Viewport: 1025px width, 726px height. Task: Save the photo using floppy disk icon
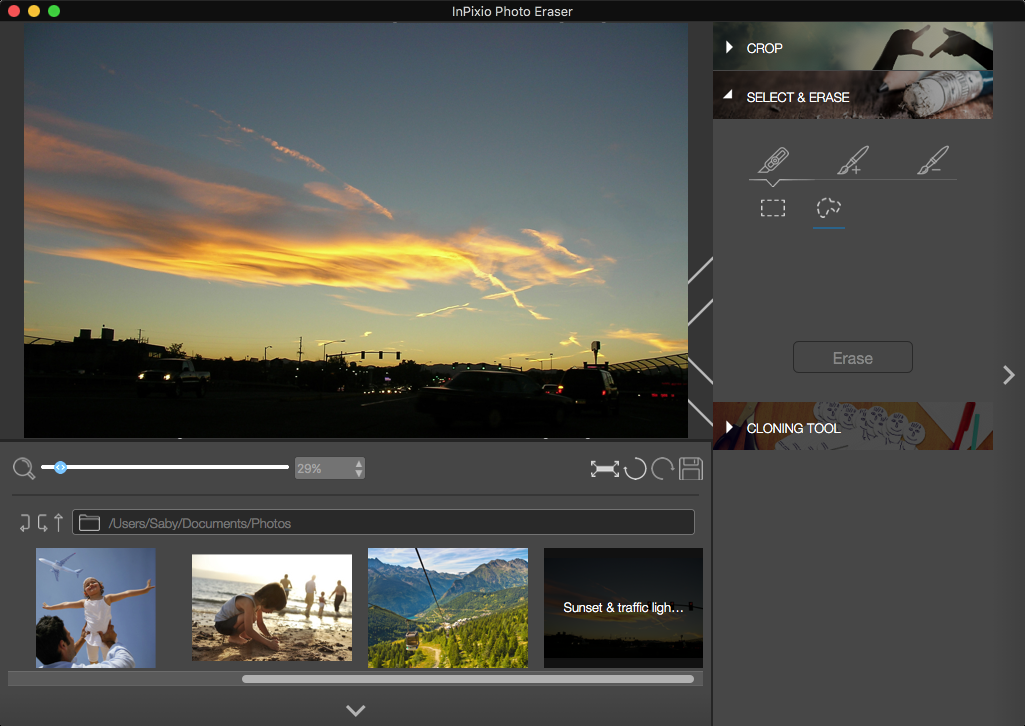[x=691, y=469]
